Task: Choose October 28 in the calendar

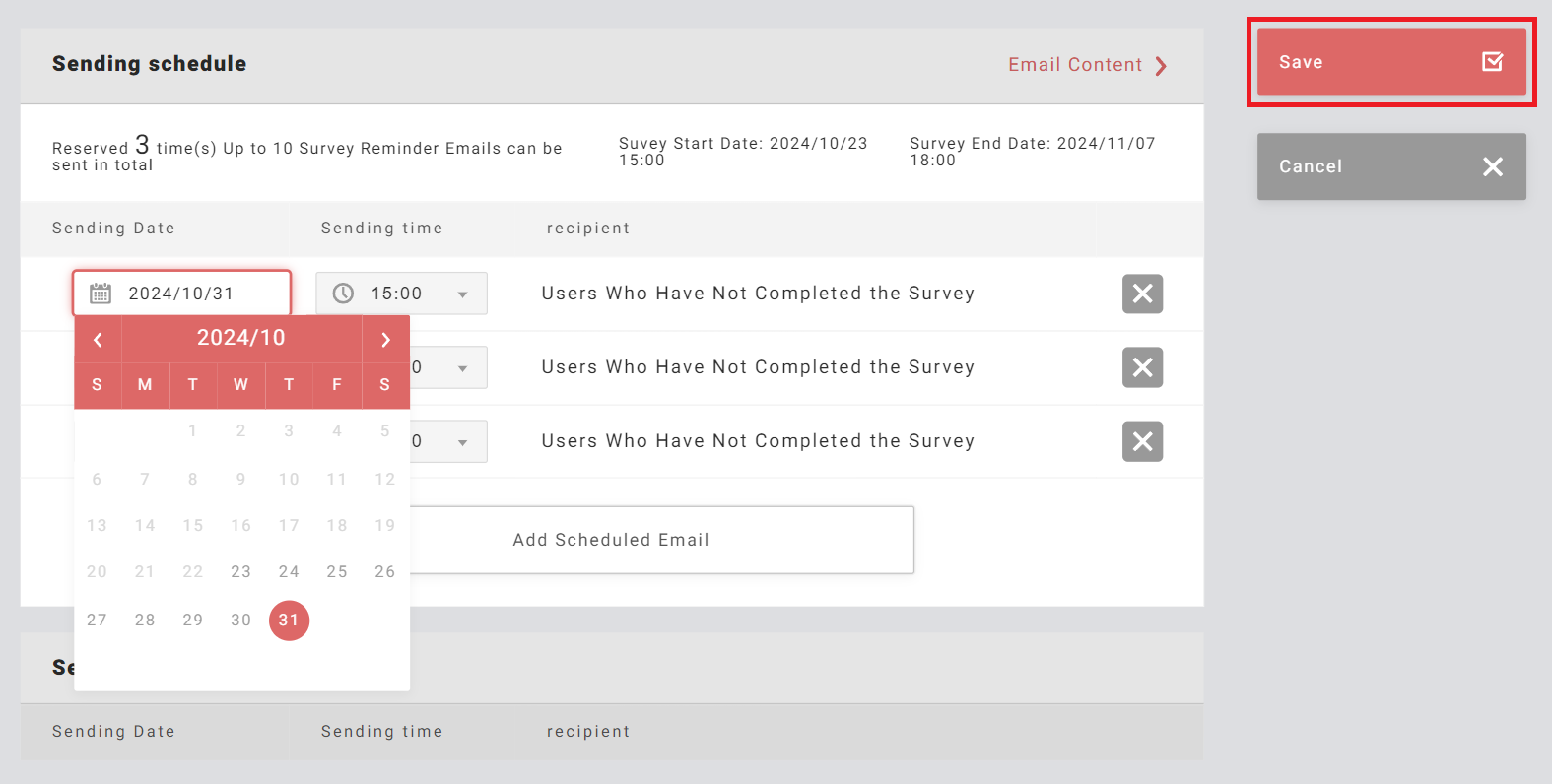Action: pos(145,621)
